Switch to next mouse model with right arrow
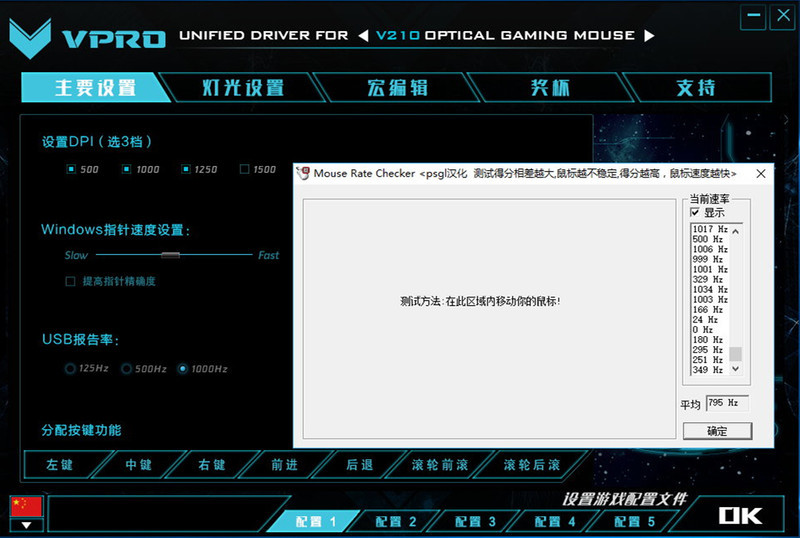The width and height of the screenshot is (800, 538). pyautogui.click(x=649, y=36)
